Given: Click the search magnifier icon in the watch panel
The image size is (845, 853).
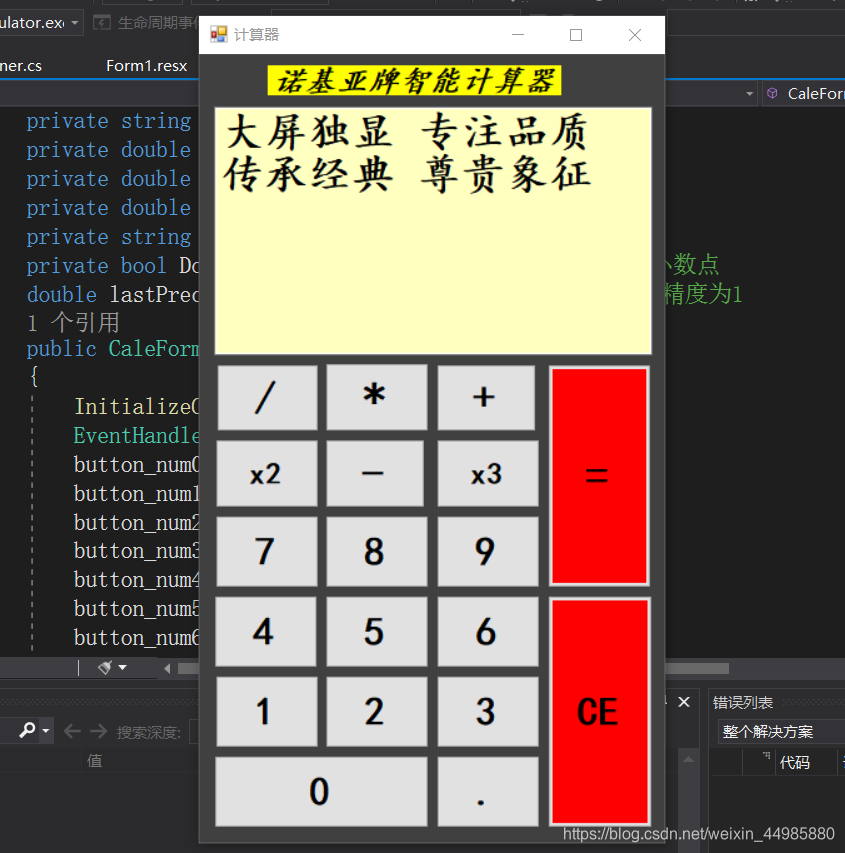Looking at the screenshot, I should pos(26,730).
